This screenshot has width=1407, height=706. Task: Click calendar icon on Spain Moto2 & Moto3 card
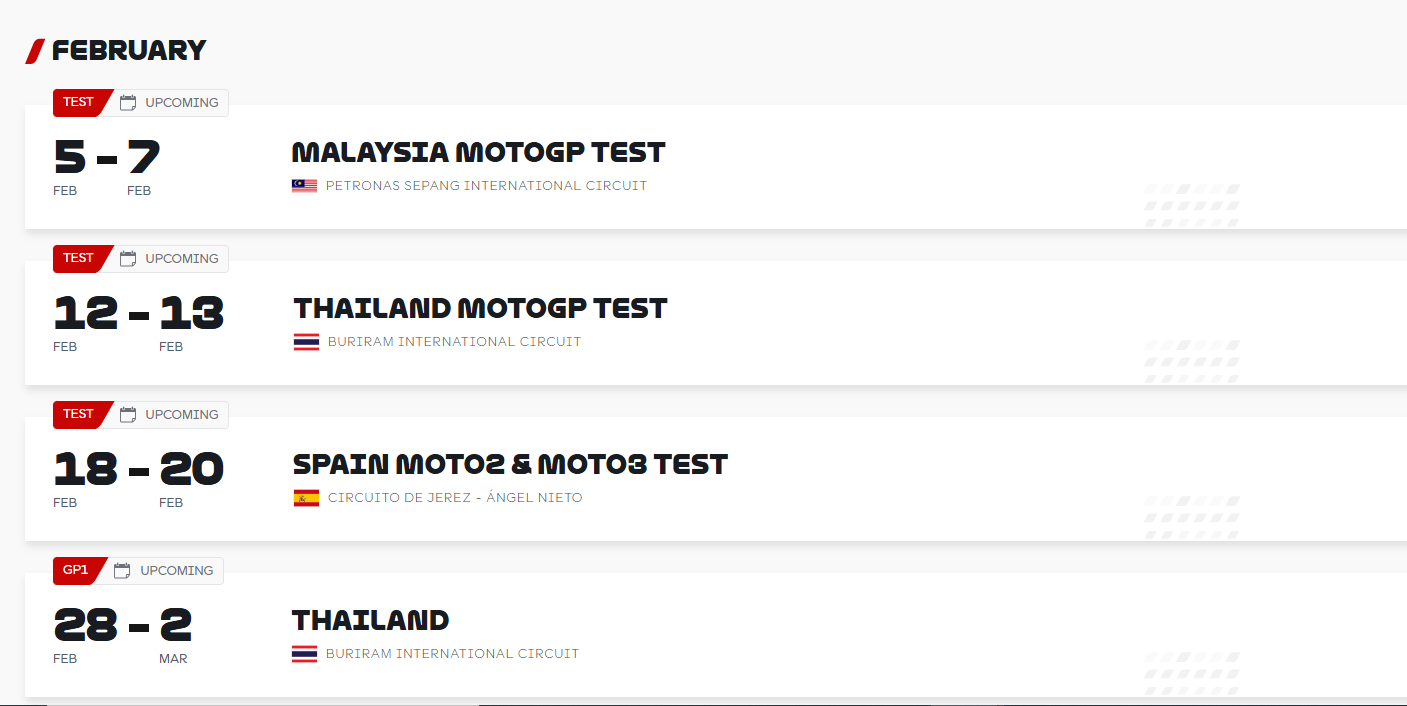[x=128, y=415]
